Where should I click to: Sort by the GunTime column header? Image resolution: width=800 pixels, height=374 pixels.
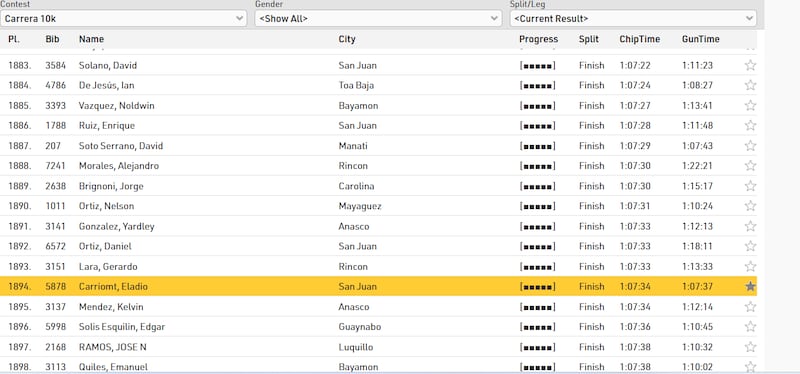click(701, 39)
